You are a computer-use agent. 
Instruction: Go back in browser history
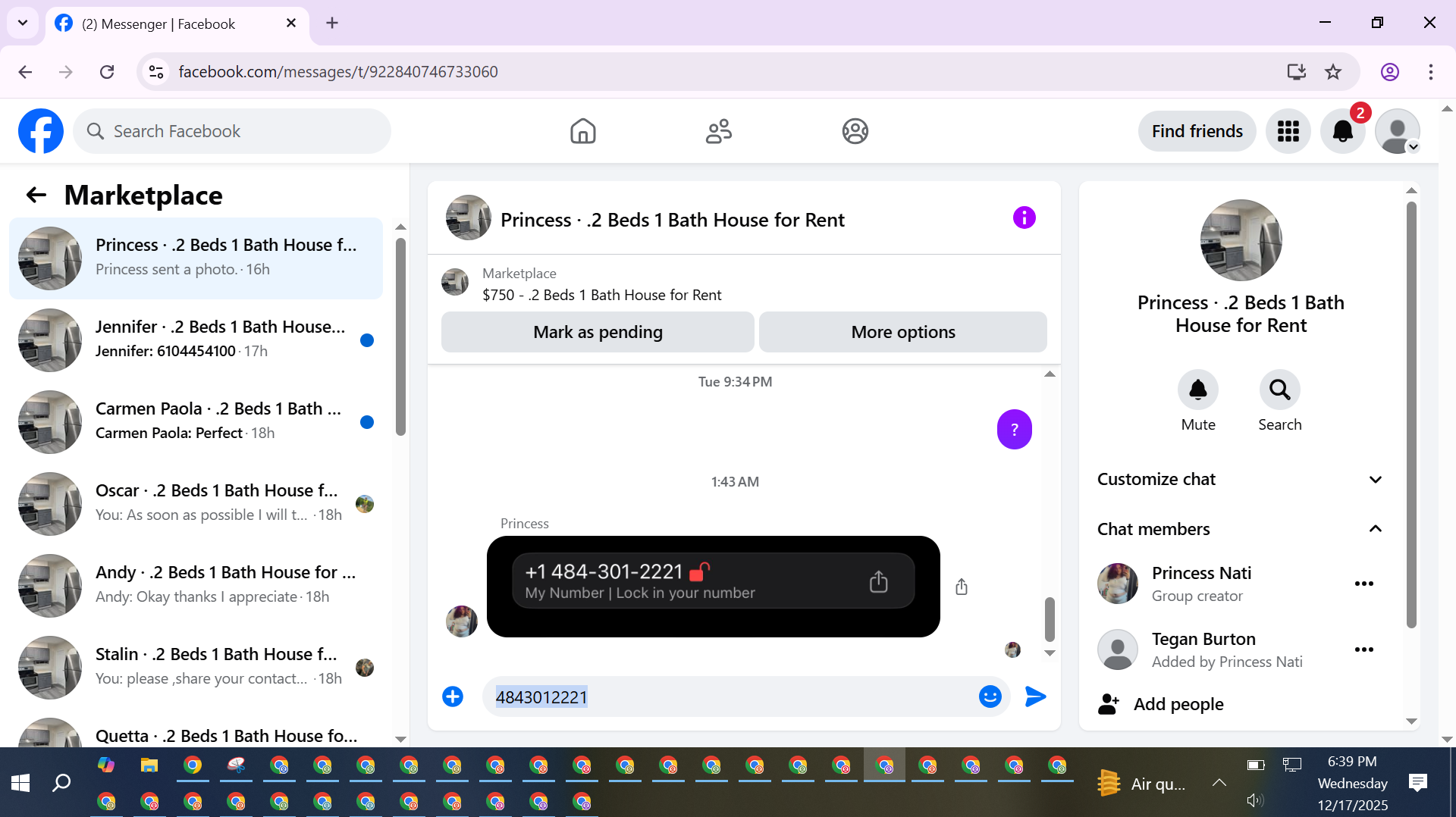(x=25, y=72)
